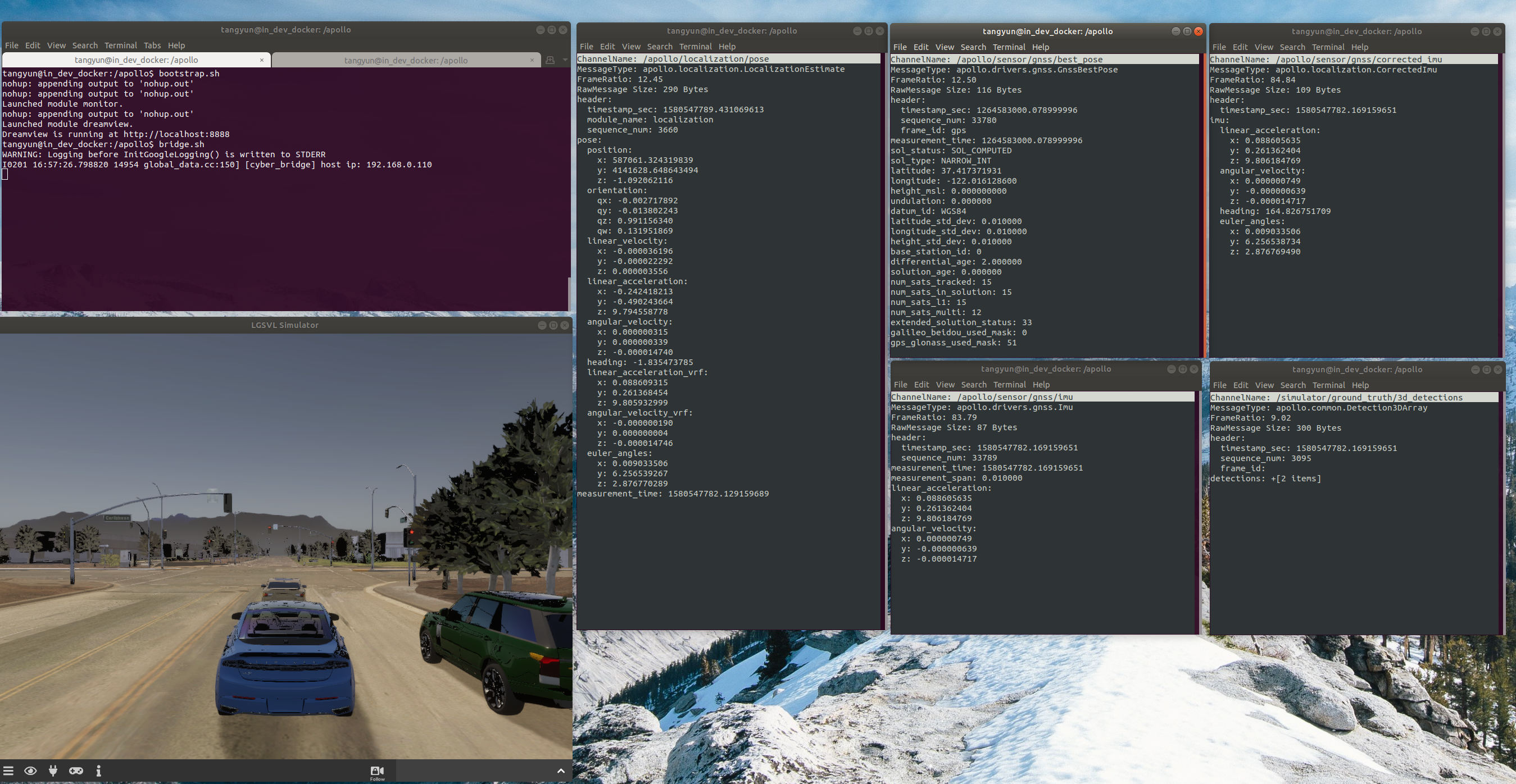
Task: Open View menu in corrected_imu terminal
Action: [x=1264, y=47]
